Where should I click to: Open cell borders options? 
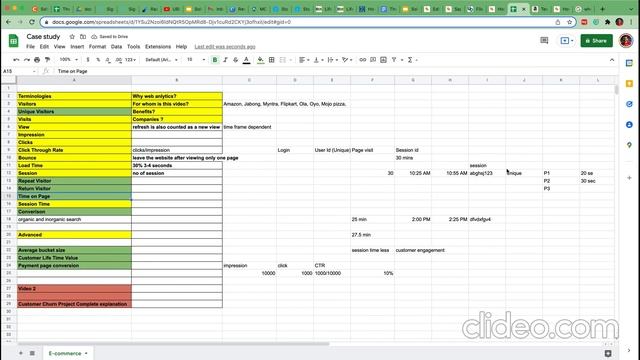271,60
